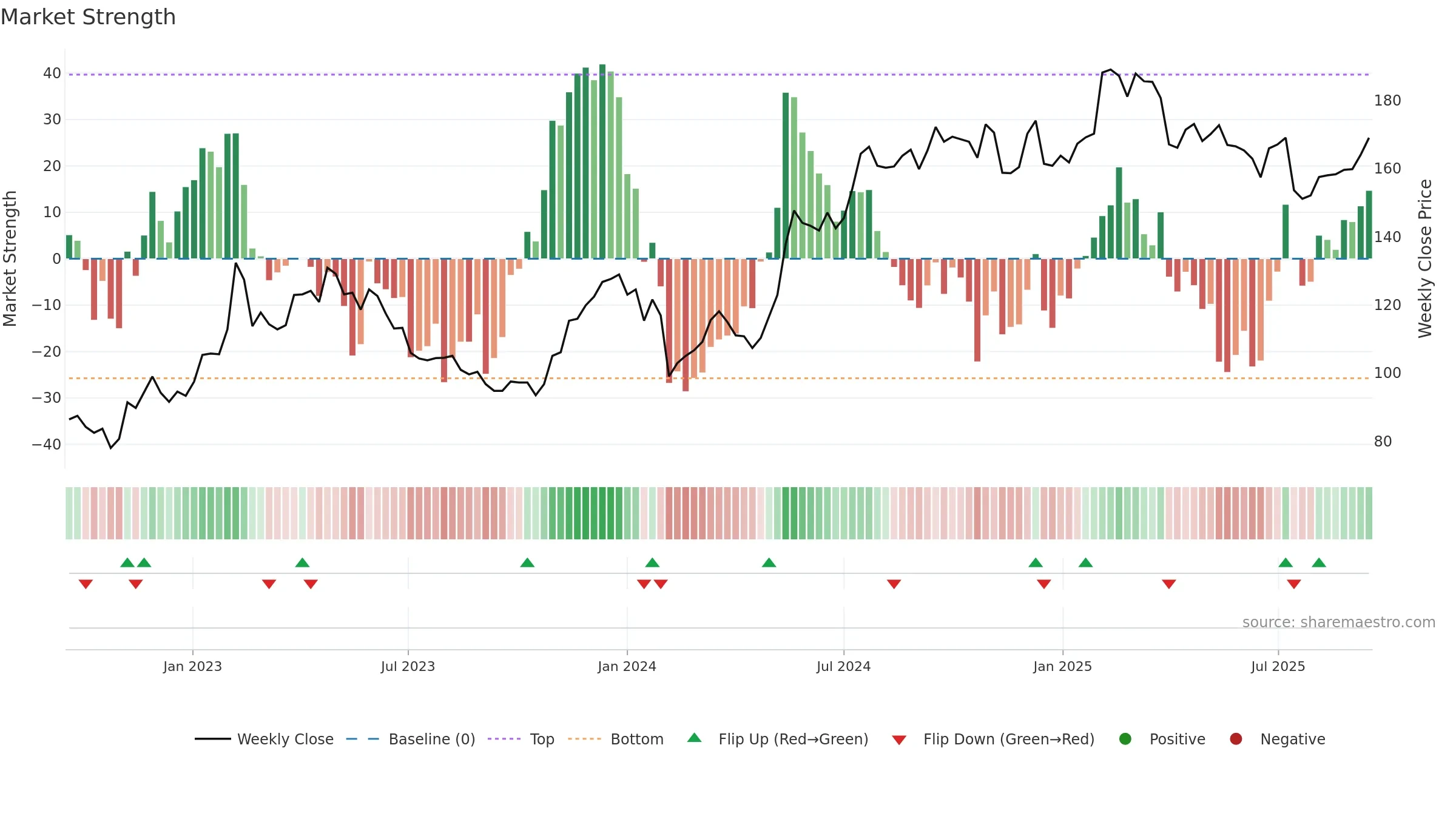Click the tallest green bar above the Top line
The height and width of the screenshot is (819, 1456).
click(602, 161)
